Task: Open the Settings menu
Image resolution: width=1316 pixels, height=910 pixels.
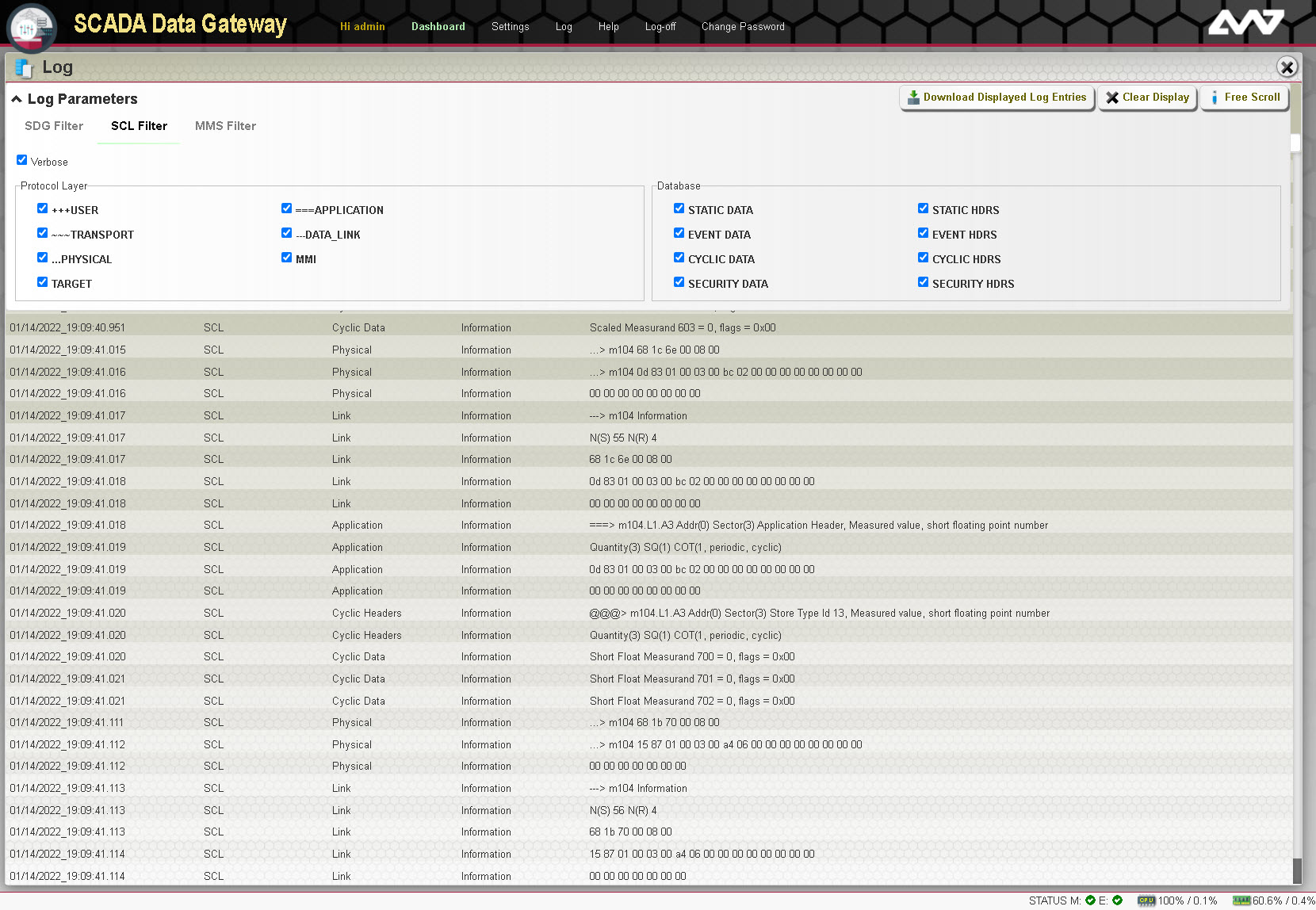Action: (510, 27)
